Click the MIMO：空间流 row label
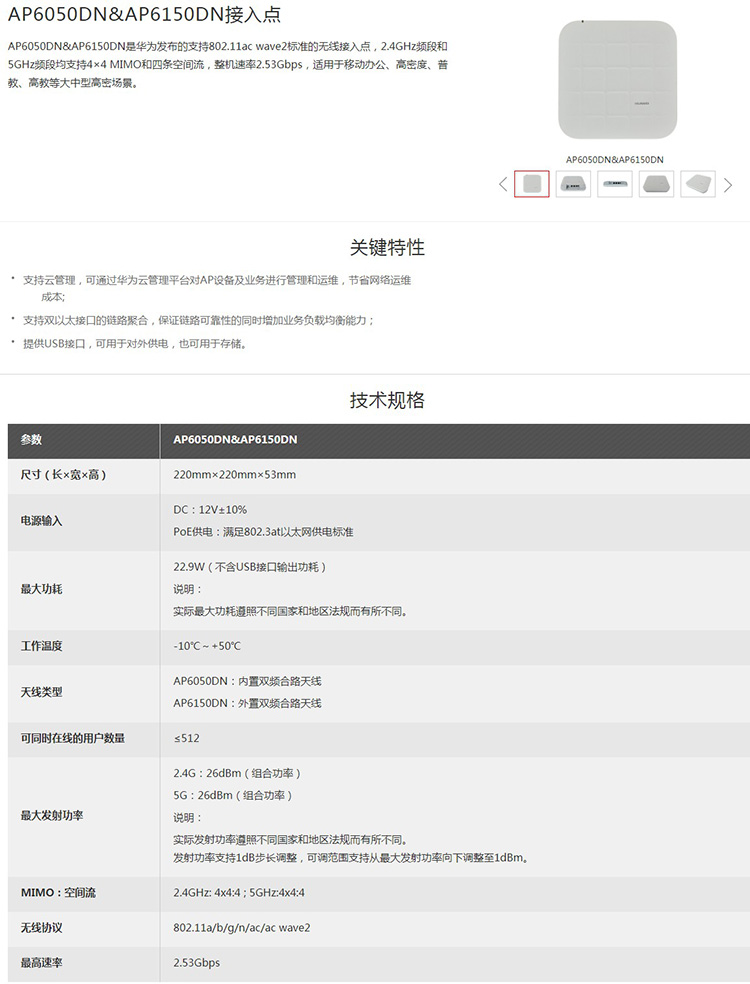750x984 pixels. [x=58, y=893]
